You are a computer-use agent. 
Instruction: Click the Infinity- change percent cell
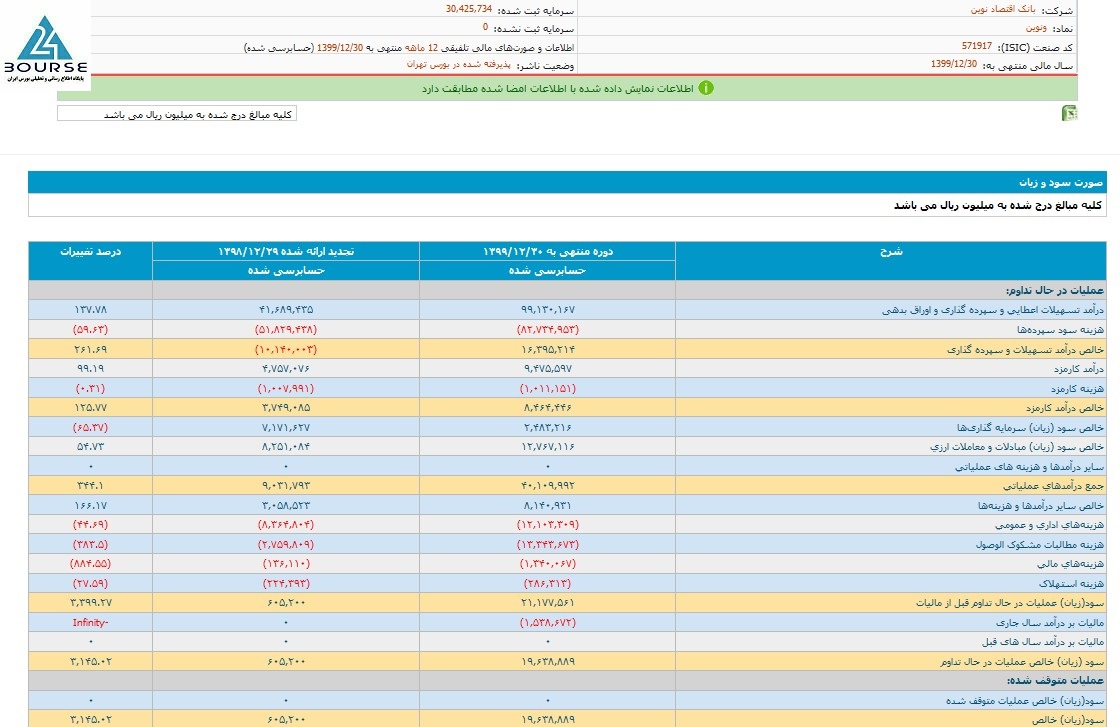pyautogui.click(x=90, y=622)
